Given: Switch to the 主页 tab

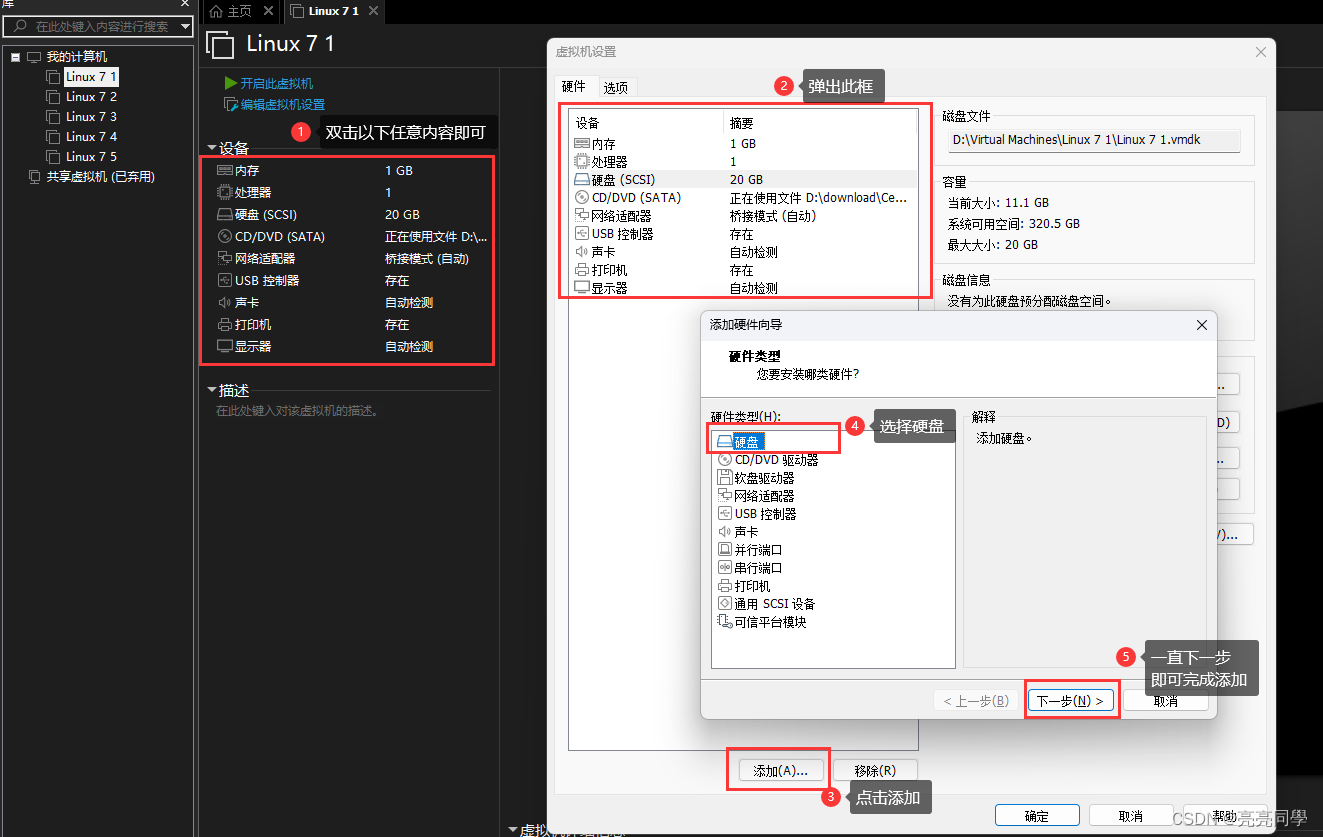Looking at the screenshot, I should pos(240,11).
